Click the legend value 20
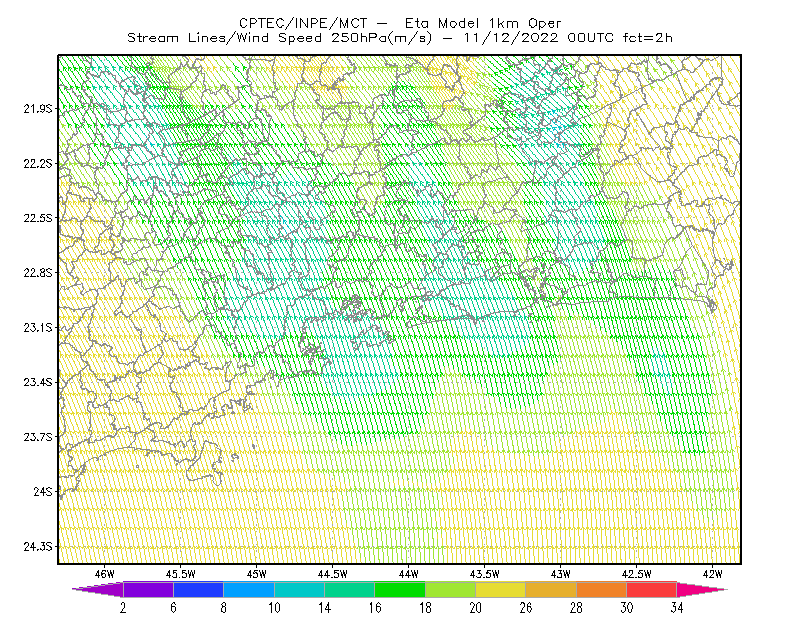This screenshot has height=618, width=800. pos(476,608)
